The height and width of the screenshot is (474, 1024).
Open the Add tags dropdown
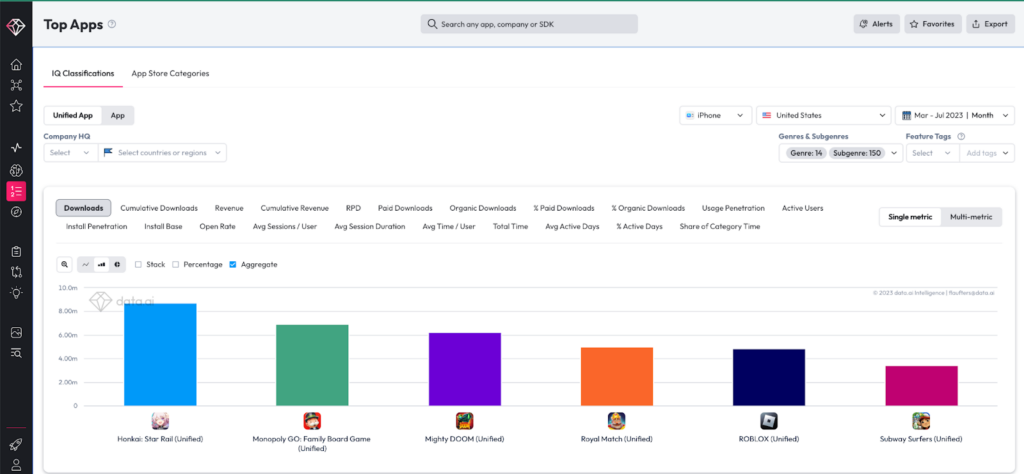tap(987, 153)
